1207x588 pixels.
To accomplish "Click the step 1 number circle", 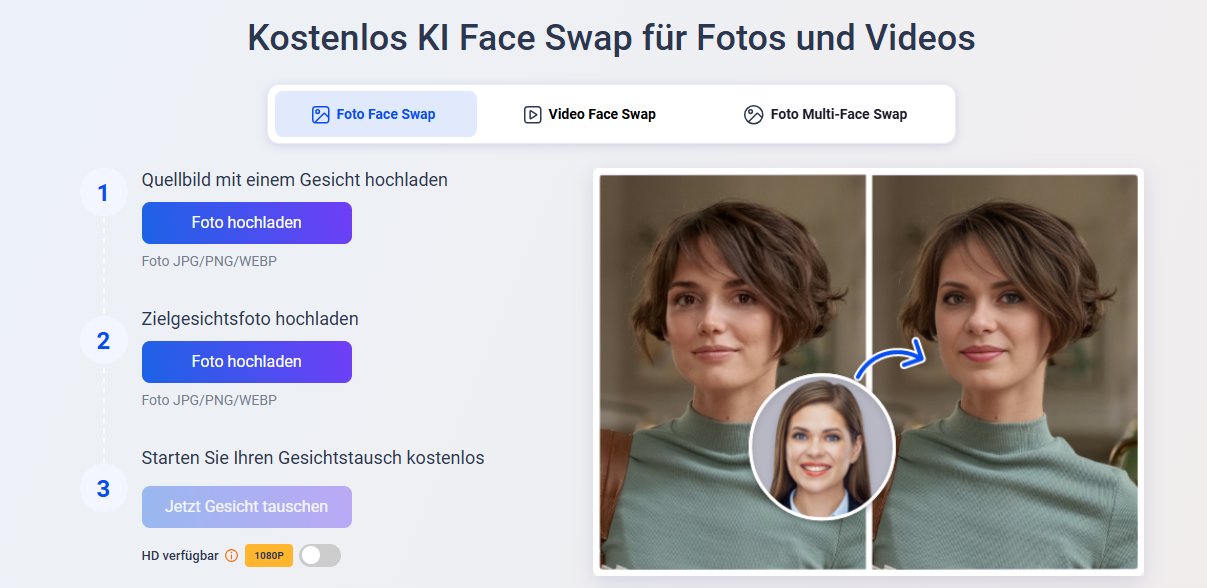I will [104, 192].
